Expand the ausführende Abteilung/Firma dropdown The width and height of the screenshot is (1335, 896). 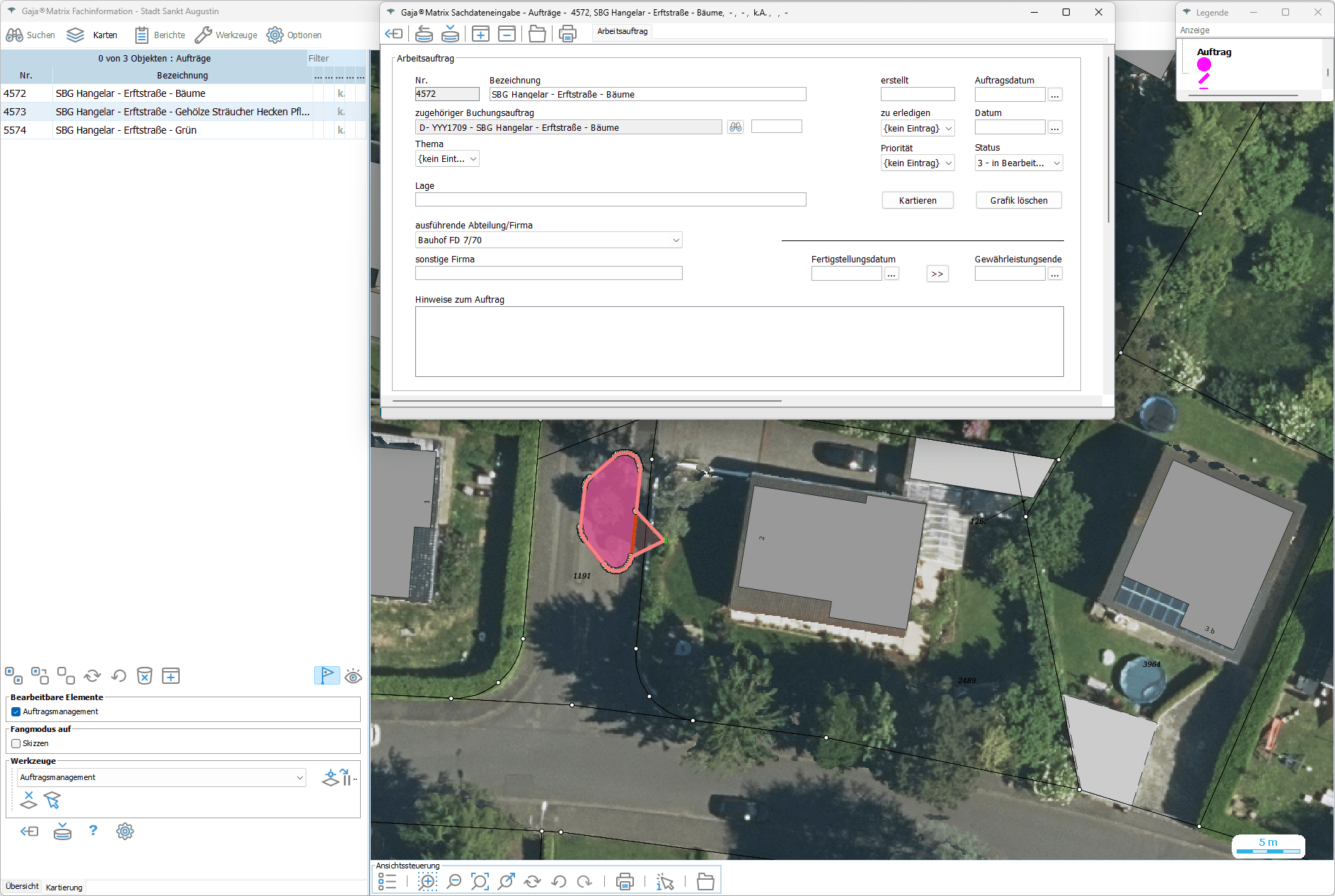548,240
